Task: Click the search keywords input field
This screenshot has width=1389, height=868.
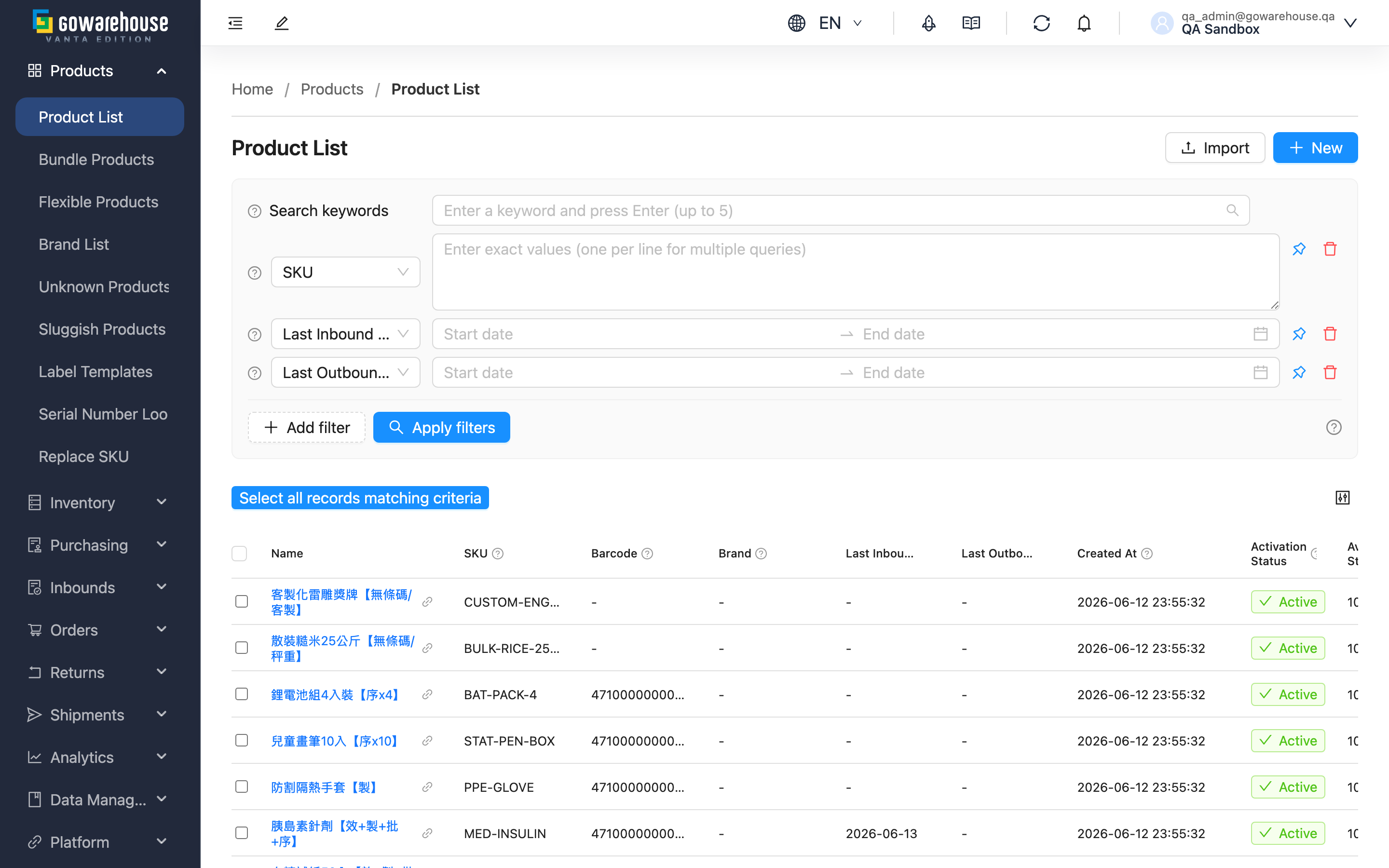Action: [840, 210]
